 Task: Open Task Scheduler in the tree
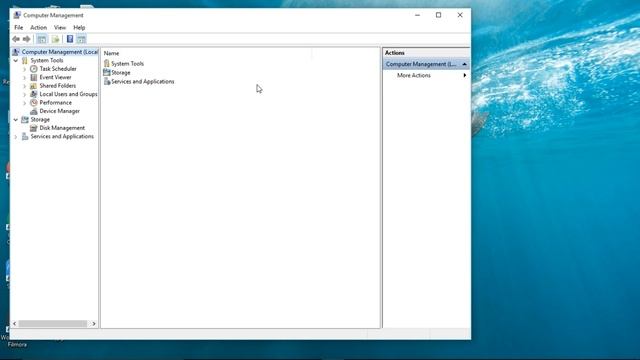click(58, 69)
